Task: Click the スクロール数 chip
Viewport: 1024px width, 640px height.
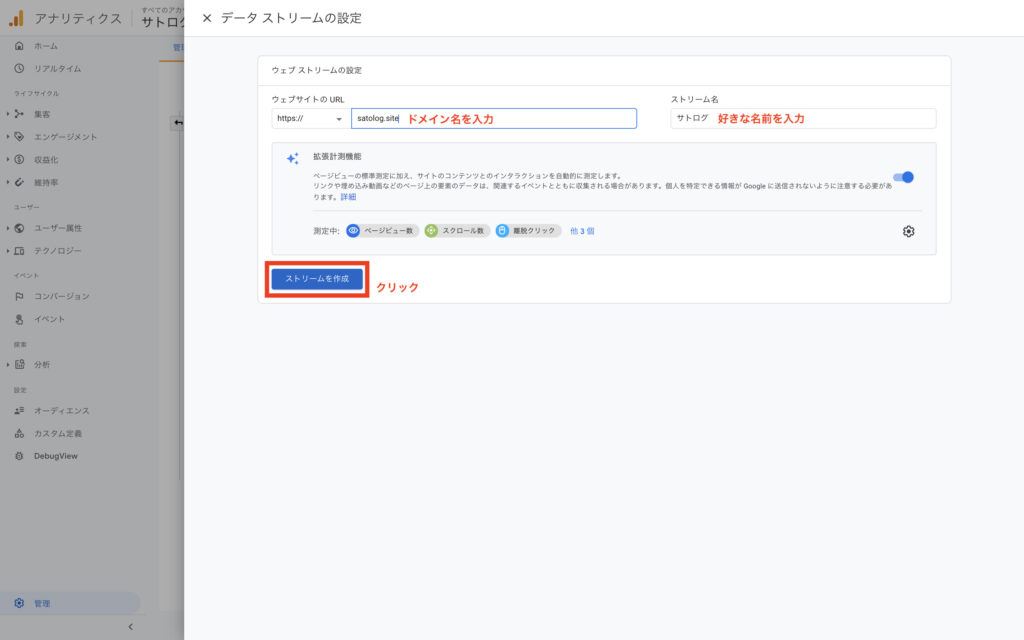Action: pyautogui.click(x=457, y=231)
